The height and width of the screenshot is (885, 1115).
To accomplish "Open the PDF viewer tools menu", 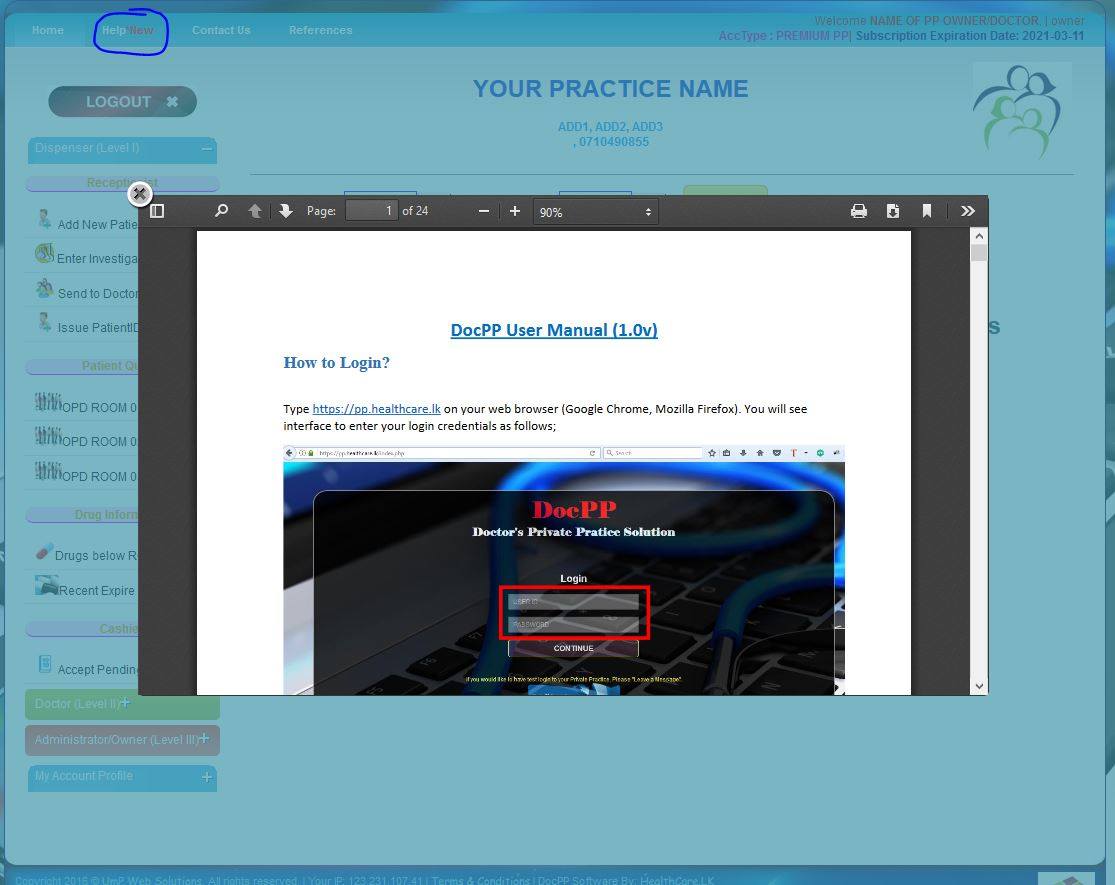I will [968, 211].
